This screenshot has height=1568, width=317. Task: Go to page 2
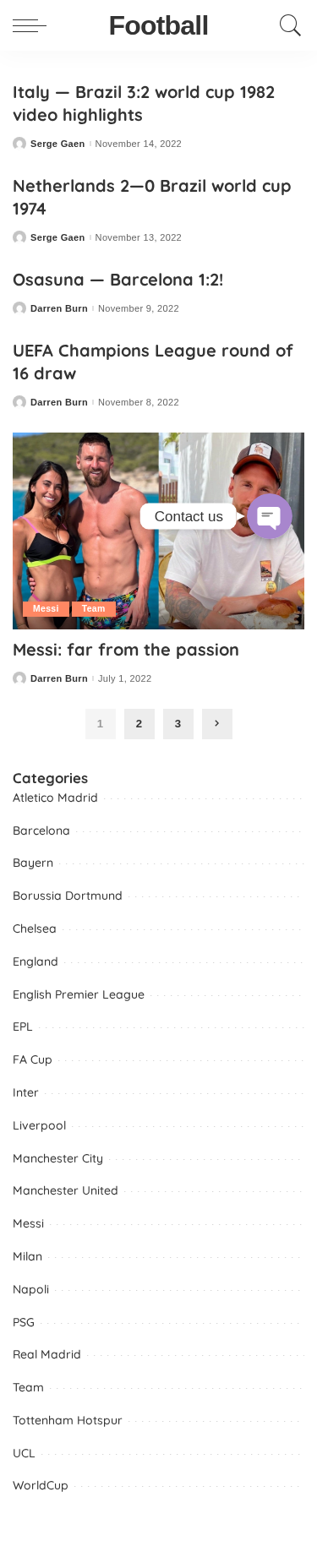click(139, 724)
